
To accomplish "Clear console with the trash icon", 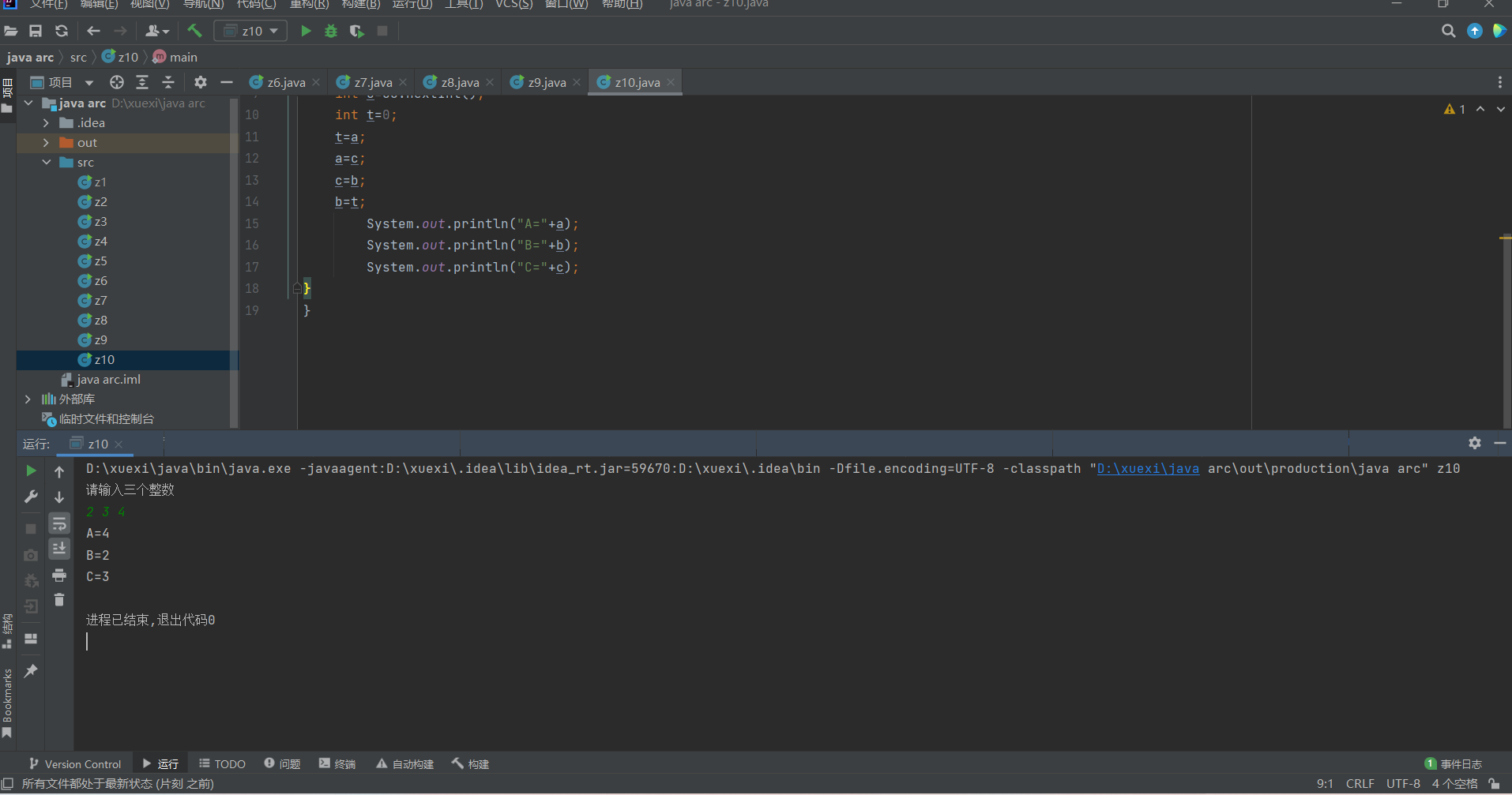I will pos(59,600).
